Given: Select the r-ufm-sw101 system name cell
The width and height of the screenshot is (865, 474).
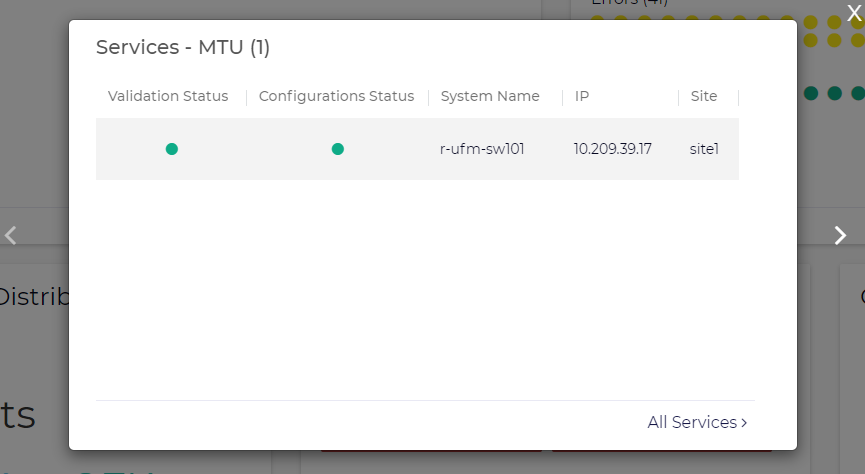Looking at the screenshot, I should coord(482,149).
